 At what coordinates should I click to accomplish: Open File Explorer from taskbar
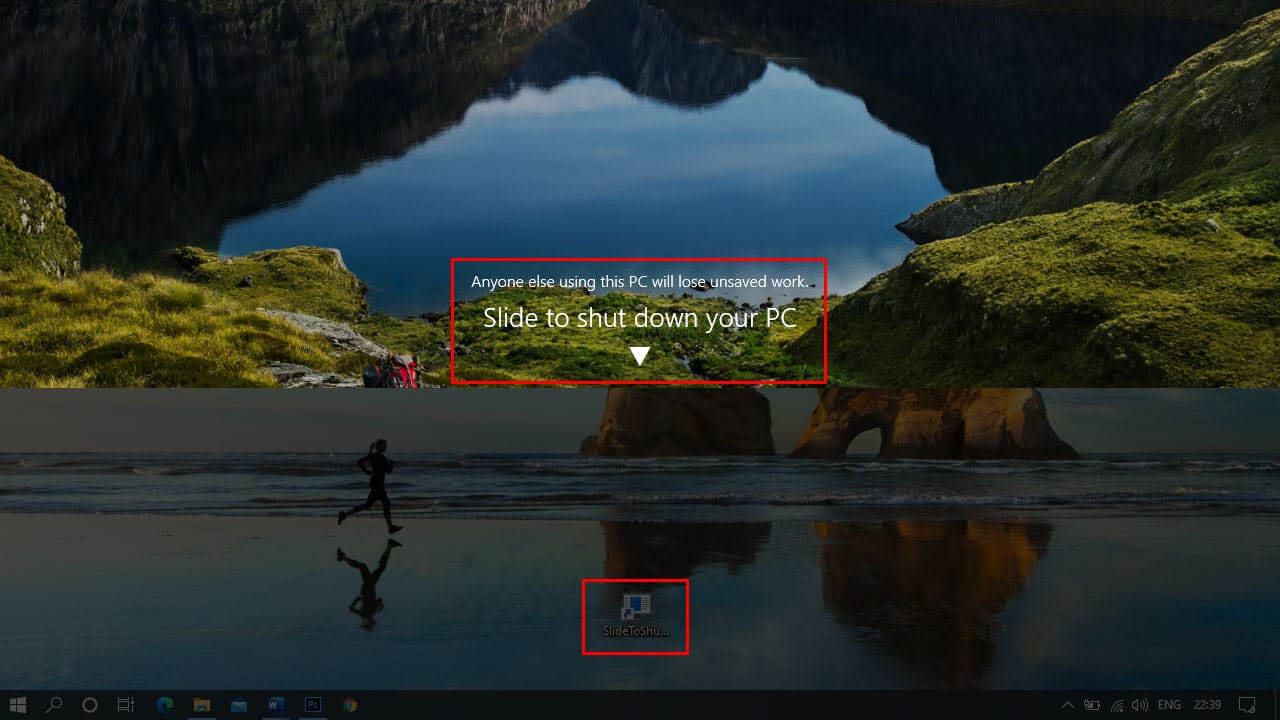pyautogui.click(x=201, y=705)
